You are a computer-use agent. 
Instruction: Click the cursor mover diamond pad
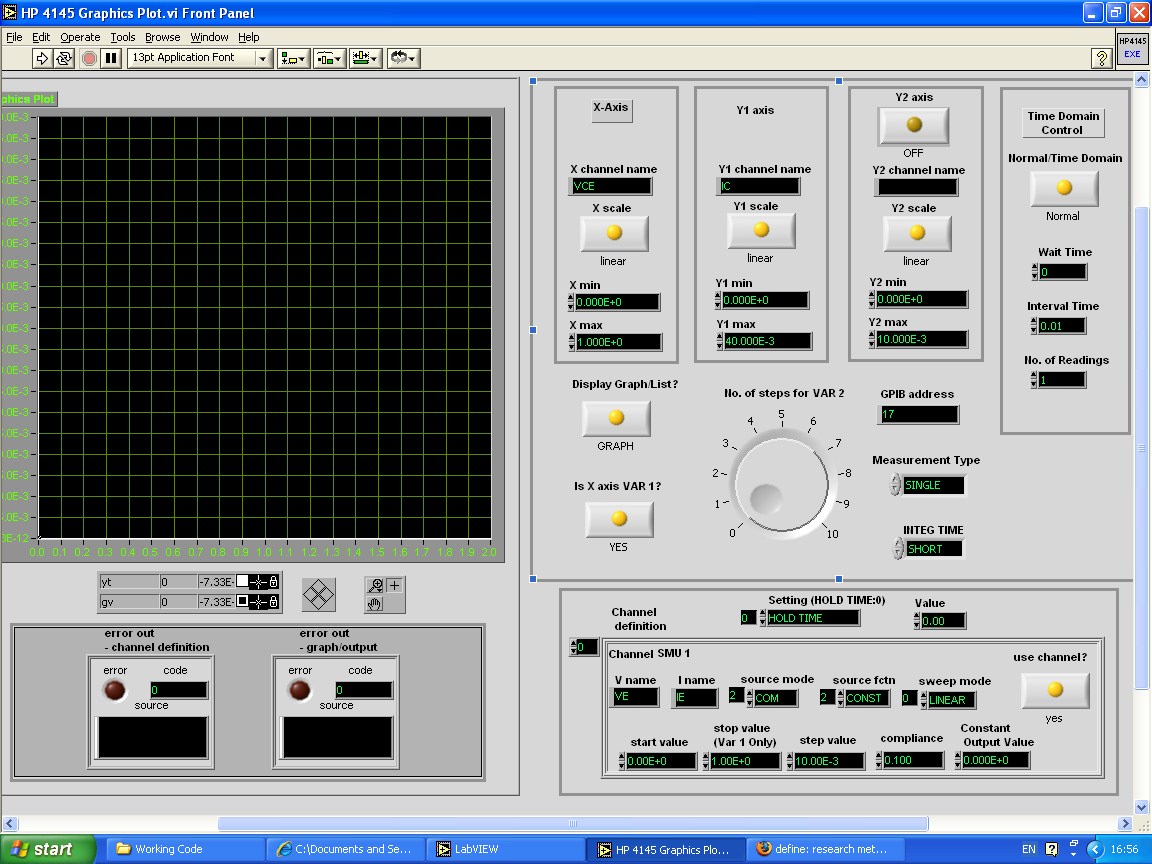tap(319, 595)
